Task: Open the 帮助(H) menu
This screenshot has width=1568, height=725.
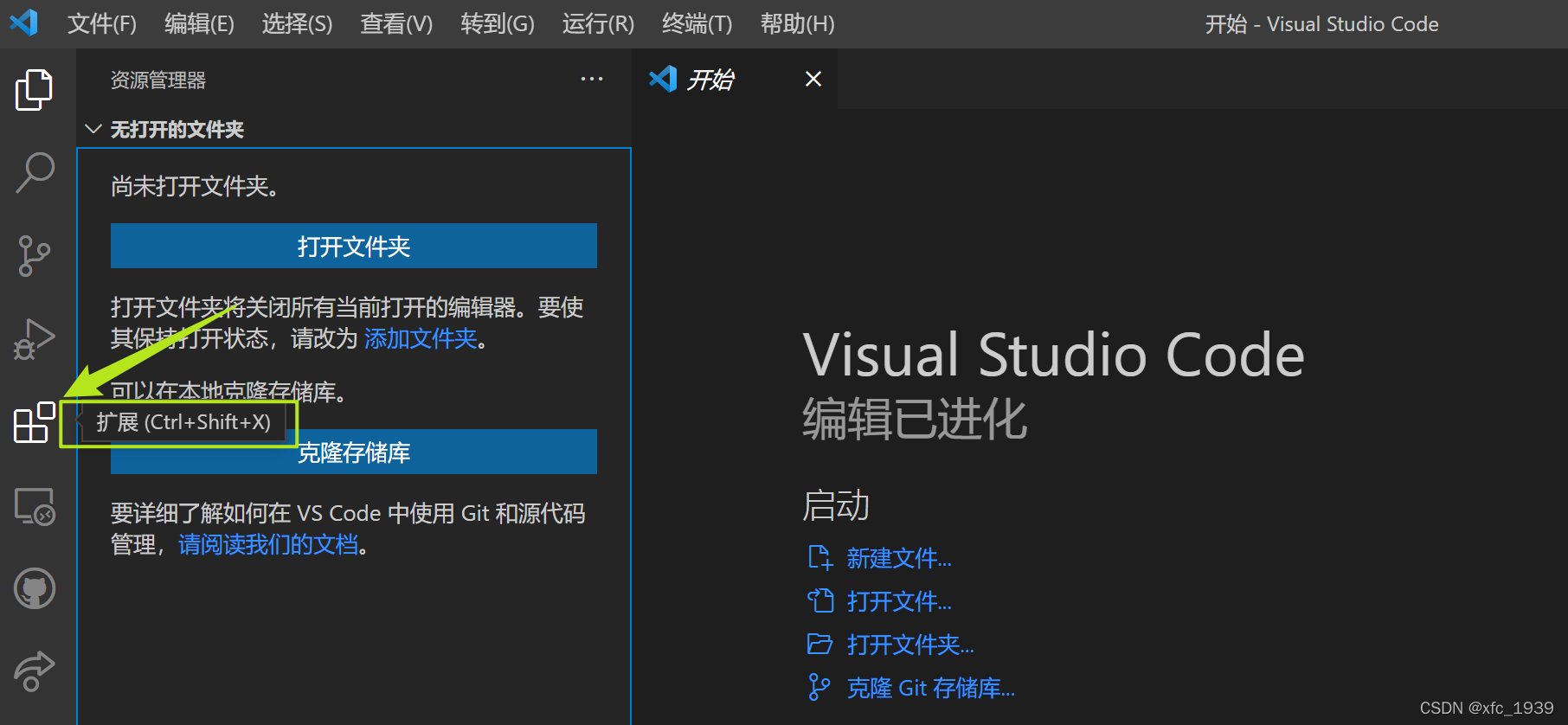Action: (x=797, y=23)
